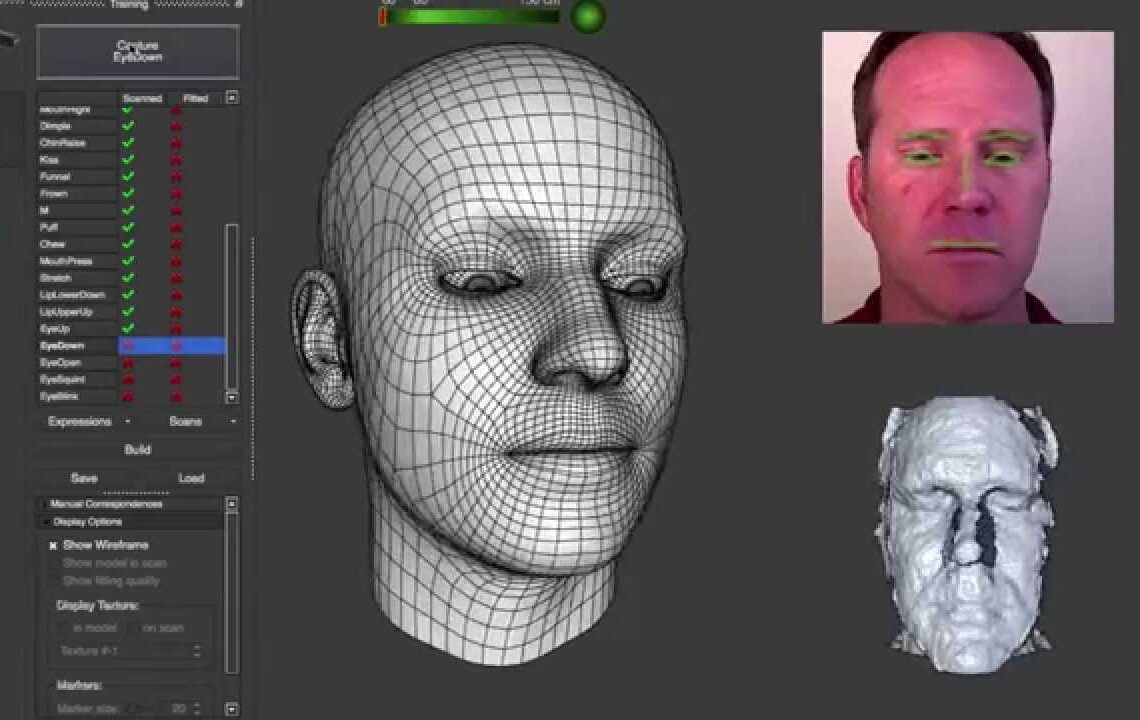Click the green sphere indicator near the progress bar

tap(585, 14)
